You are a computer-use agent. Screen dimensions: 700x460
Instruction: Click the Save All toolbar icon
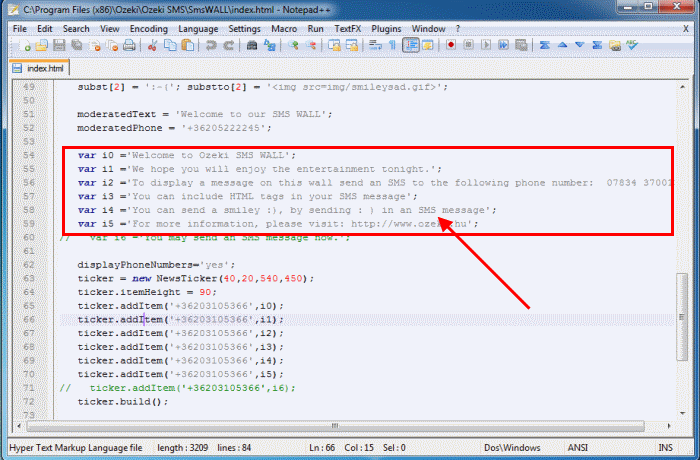click(77, 46)
